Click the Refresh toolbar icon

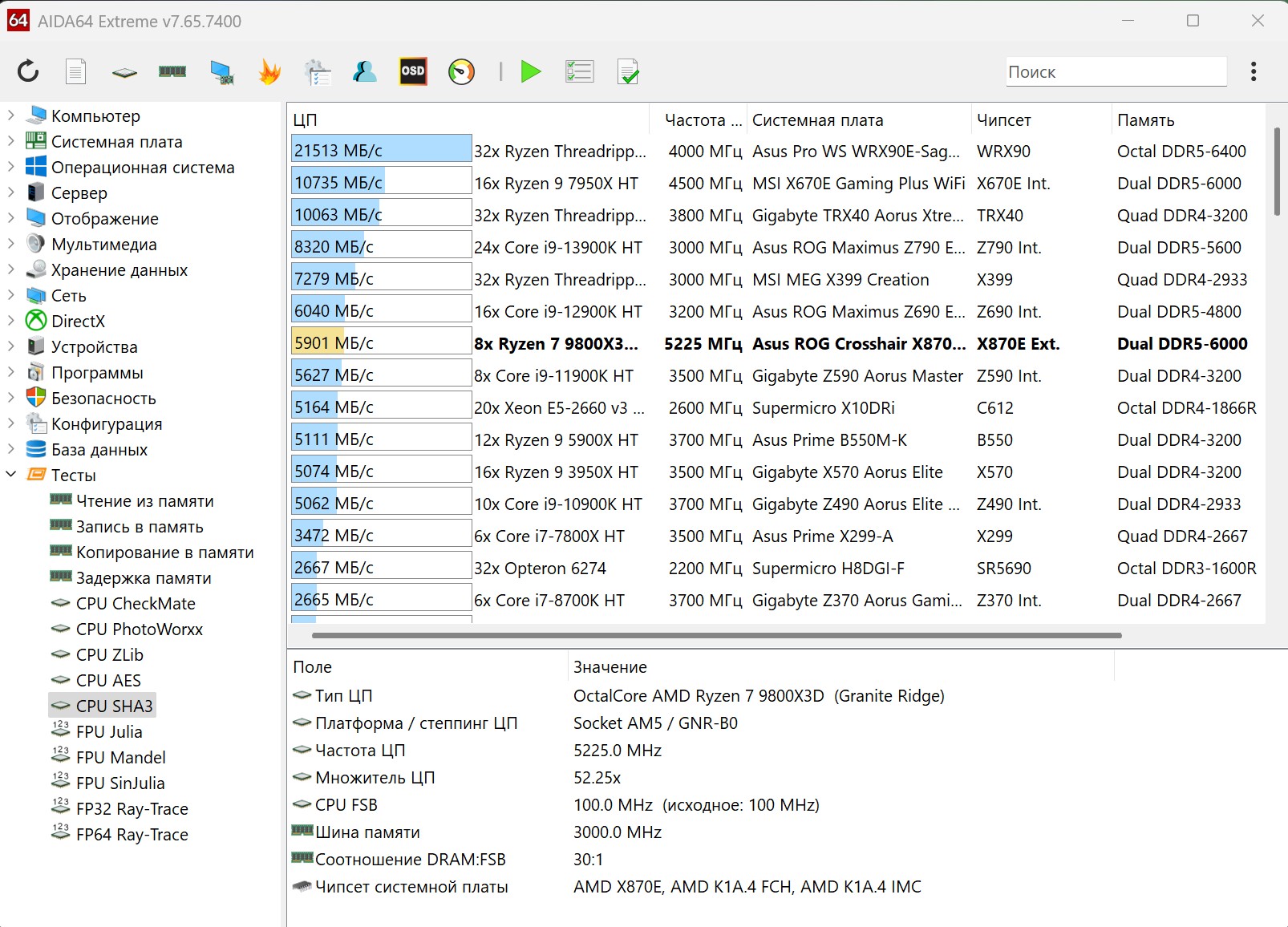tap(28, 71)
